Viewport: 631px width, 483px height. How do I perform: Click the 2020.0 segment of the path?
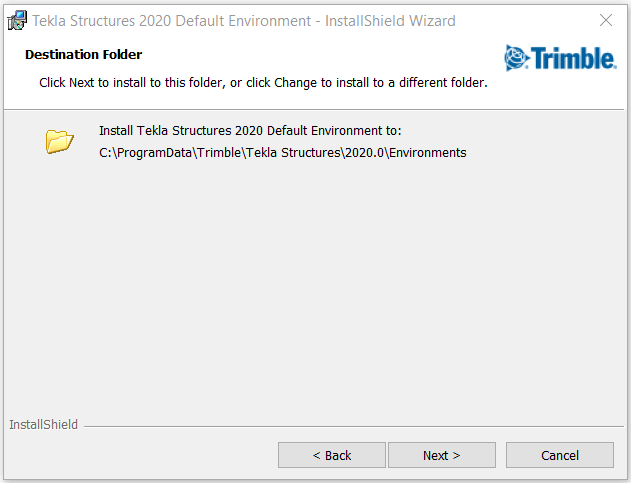[364, 153]
